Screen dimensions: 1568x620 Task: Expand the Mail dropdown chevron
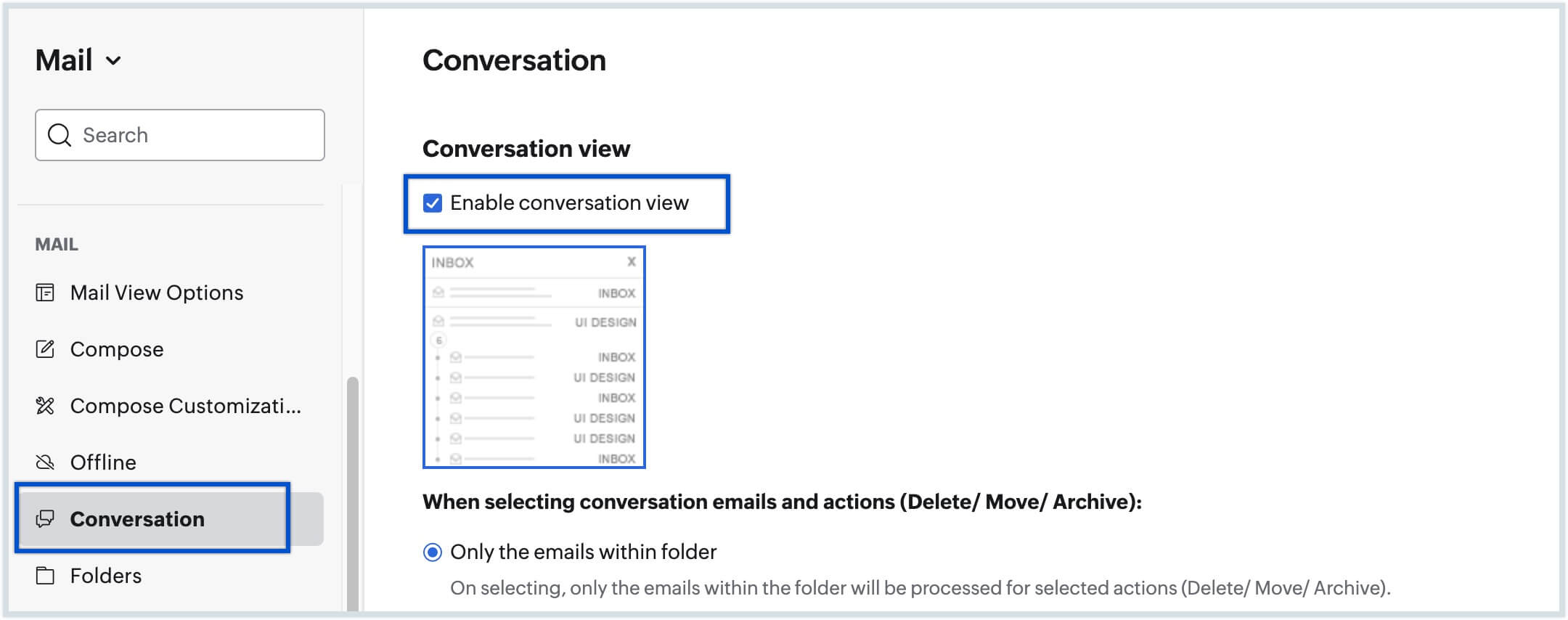point(113,61)
